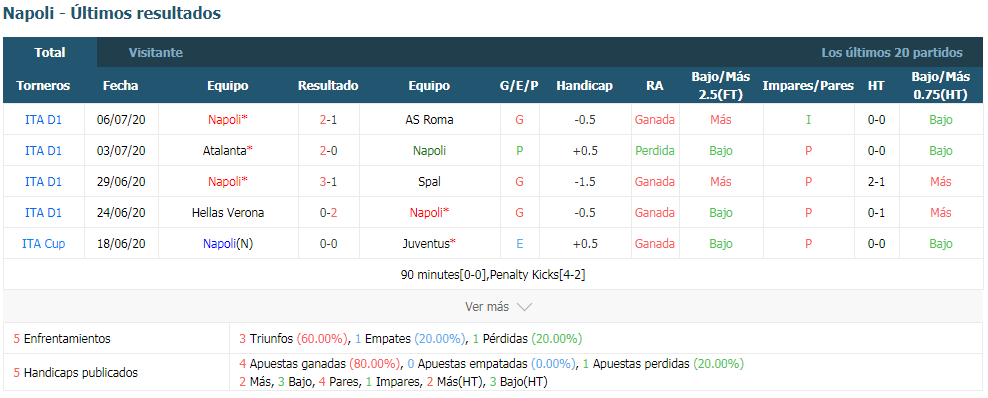
Task: Switch to the Visitante tab
Action: pos(156,53)
